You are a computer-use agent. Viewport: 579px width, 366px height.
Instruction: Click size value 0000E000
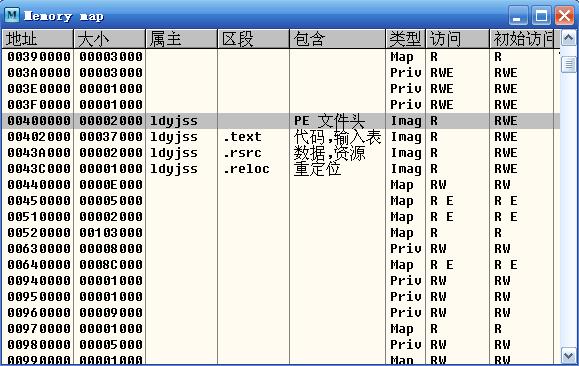(x=111, y=185)
